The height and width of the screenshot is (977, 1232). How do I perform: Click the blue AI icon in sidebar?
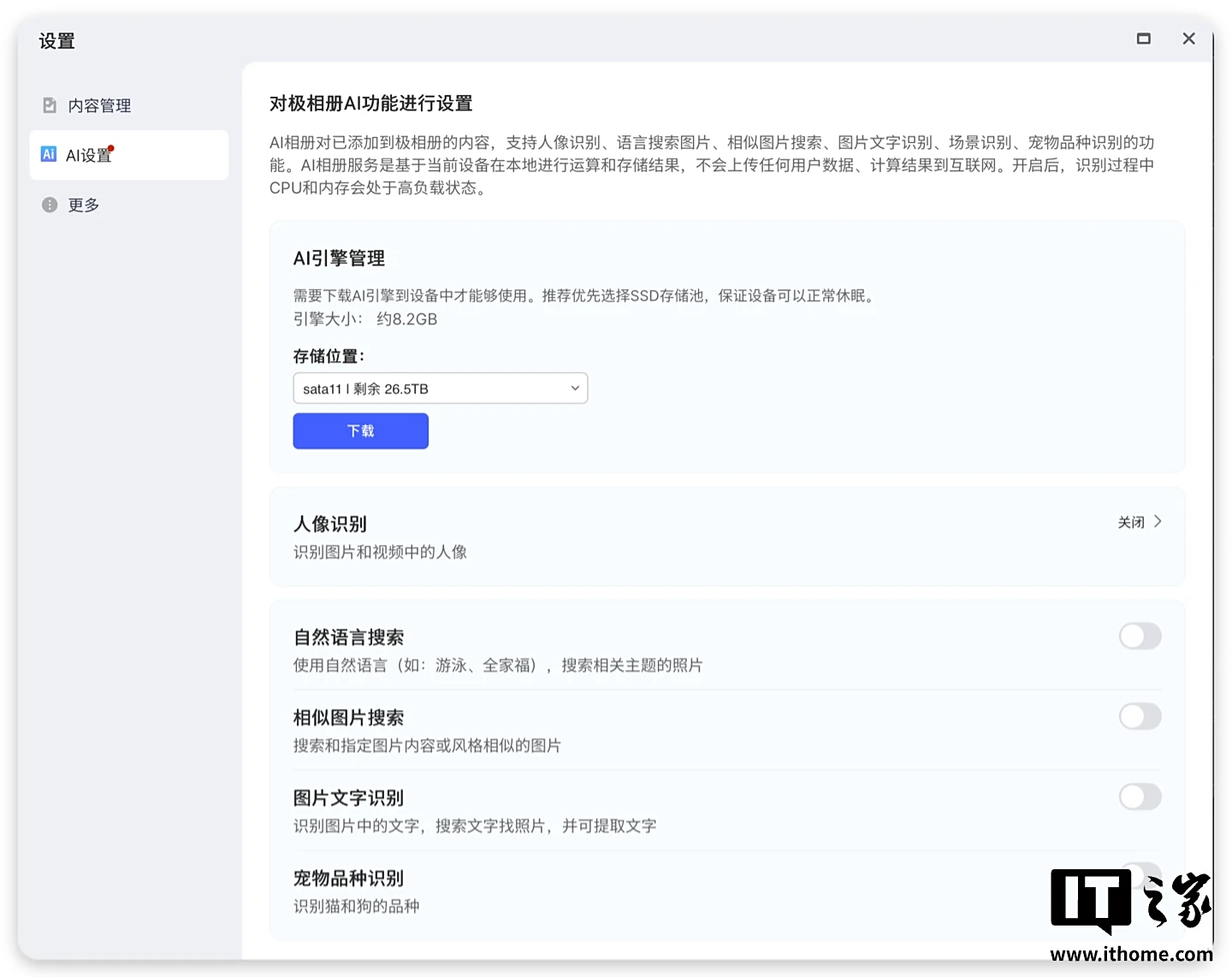point(49,154)
